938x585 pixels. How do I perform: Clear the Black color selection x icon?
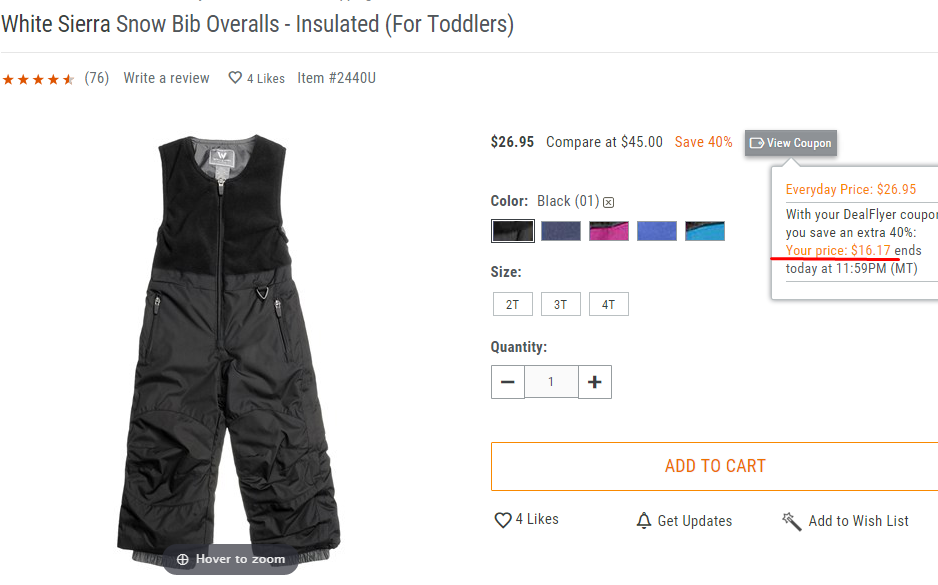tap(608, 202)
